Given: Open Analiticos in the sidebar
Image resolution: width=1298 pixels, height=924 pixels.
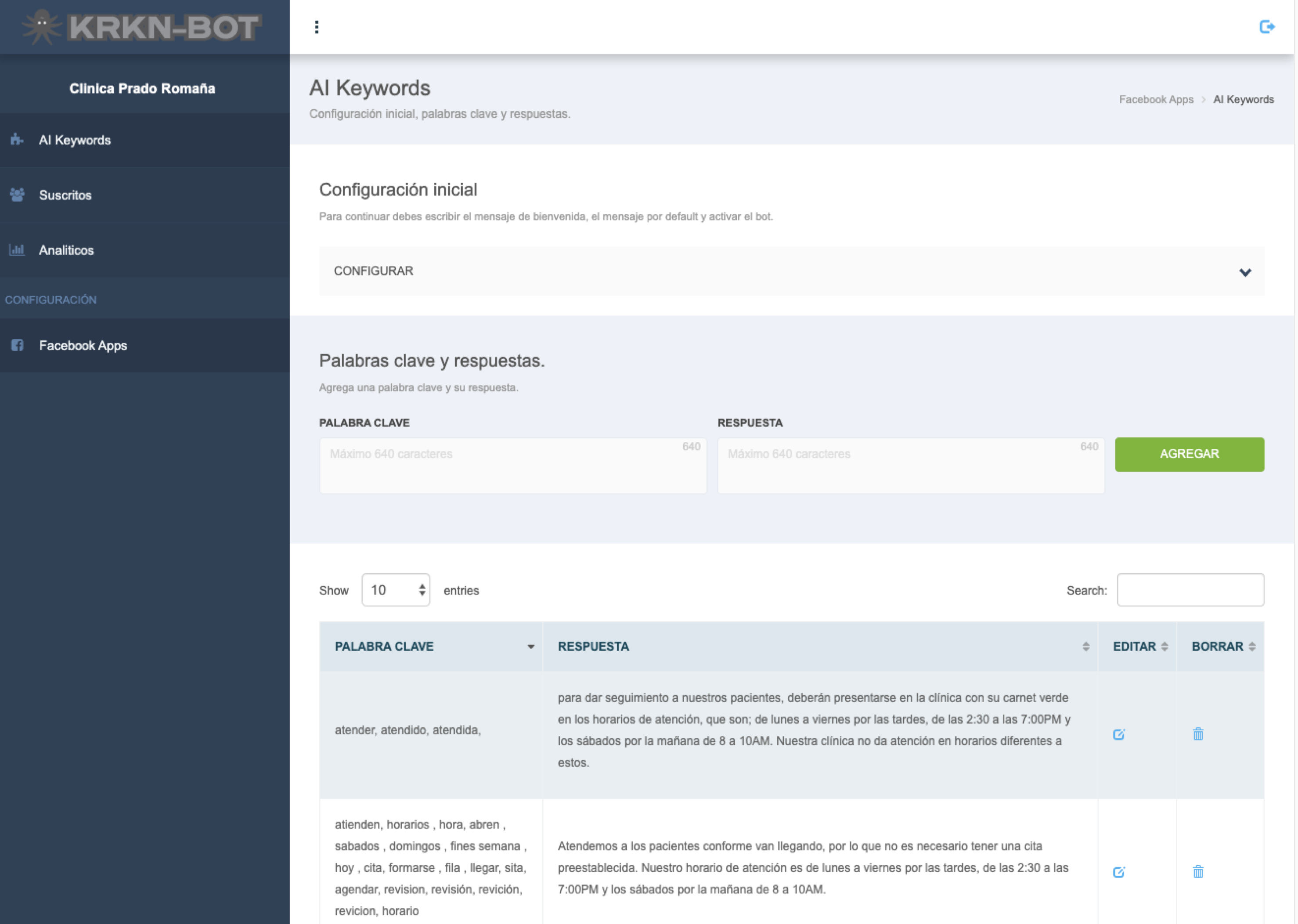Looking at the screenshot, I should click(66, 250).
